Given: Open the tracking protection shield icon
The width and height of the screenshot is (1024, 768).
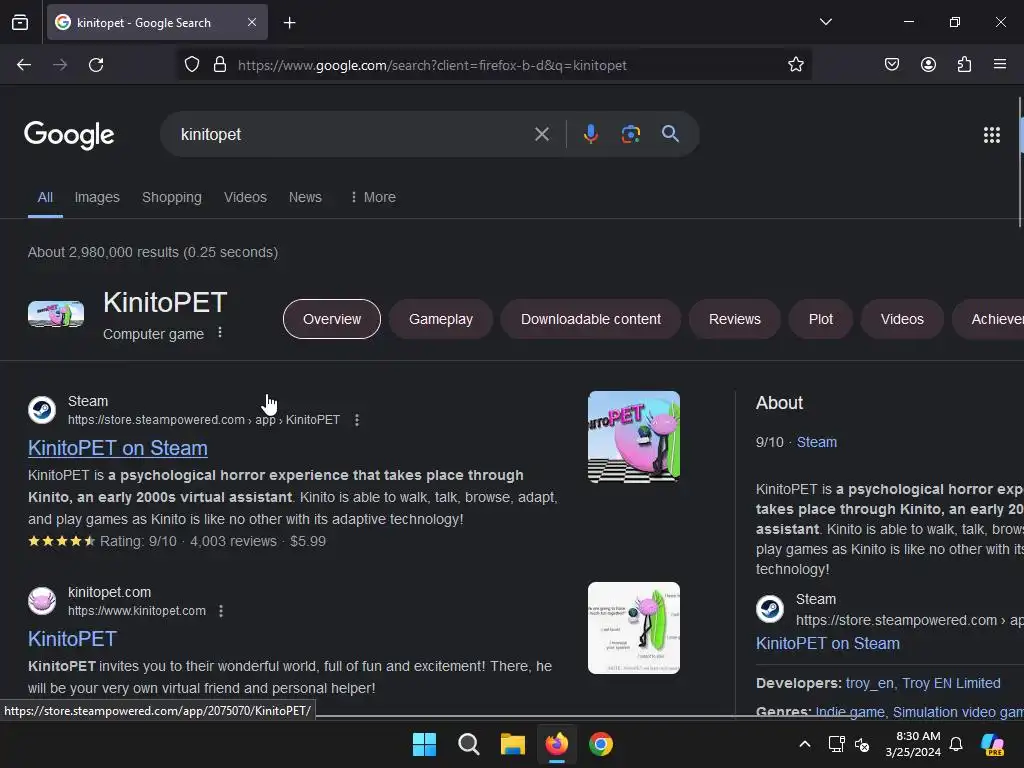Looking at the screenshot, I should pyautogui.click(x=191, y=65).
